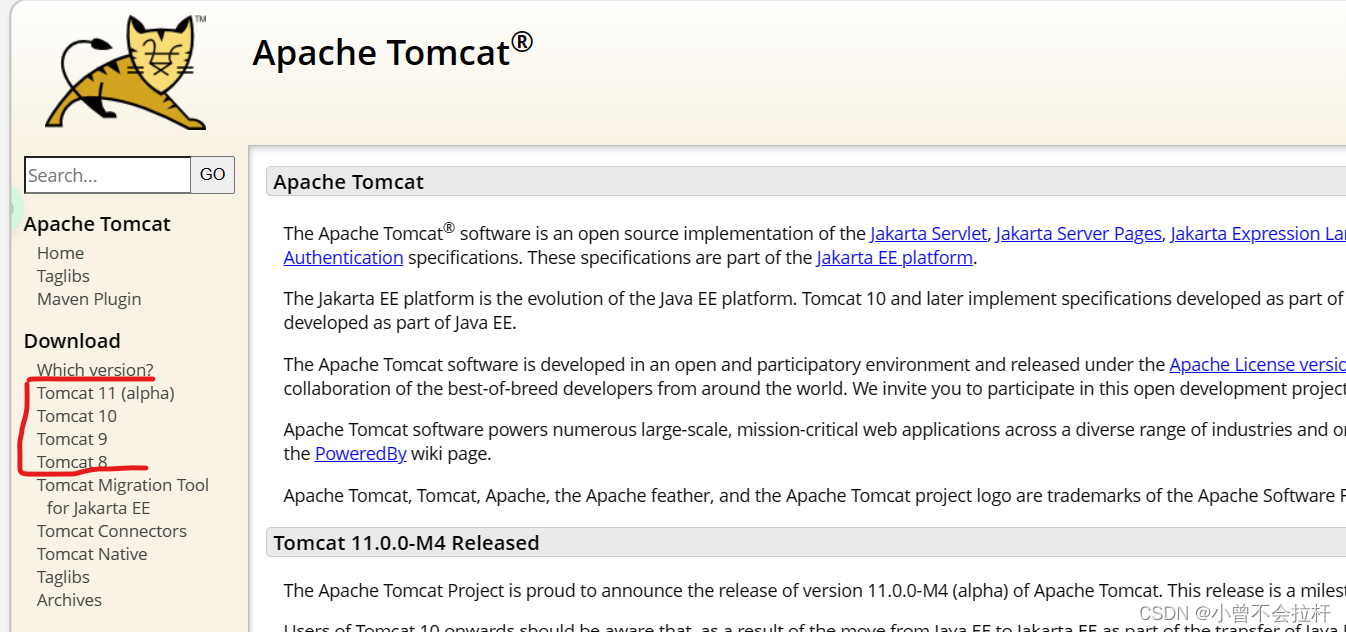The width and height of the screenshot is (1346, 632).
Task: Open Tomcat Migration Tool for Jakarta EE
Action: pyautogui.click(x=123, y=496)
